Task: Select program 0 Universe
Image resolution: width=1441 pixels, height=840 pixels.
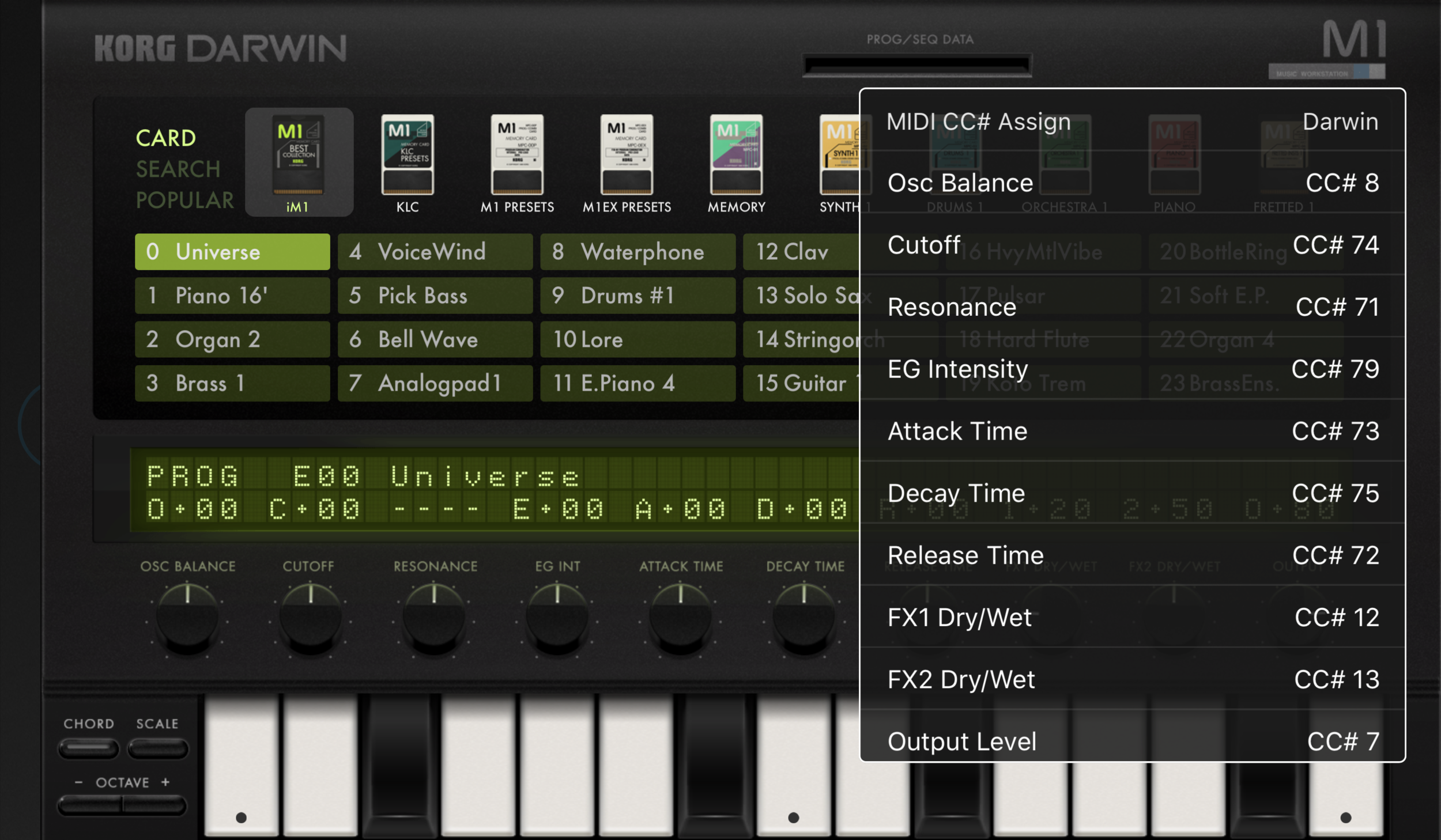Action: click(232, 252)
